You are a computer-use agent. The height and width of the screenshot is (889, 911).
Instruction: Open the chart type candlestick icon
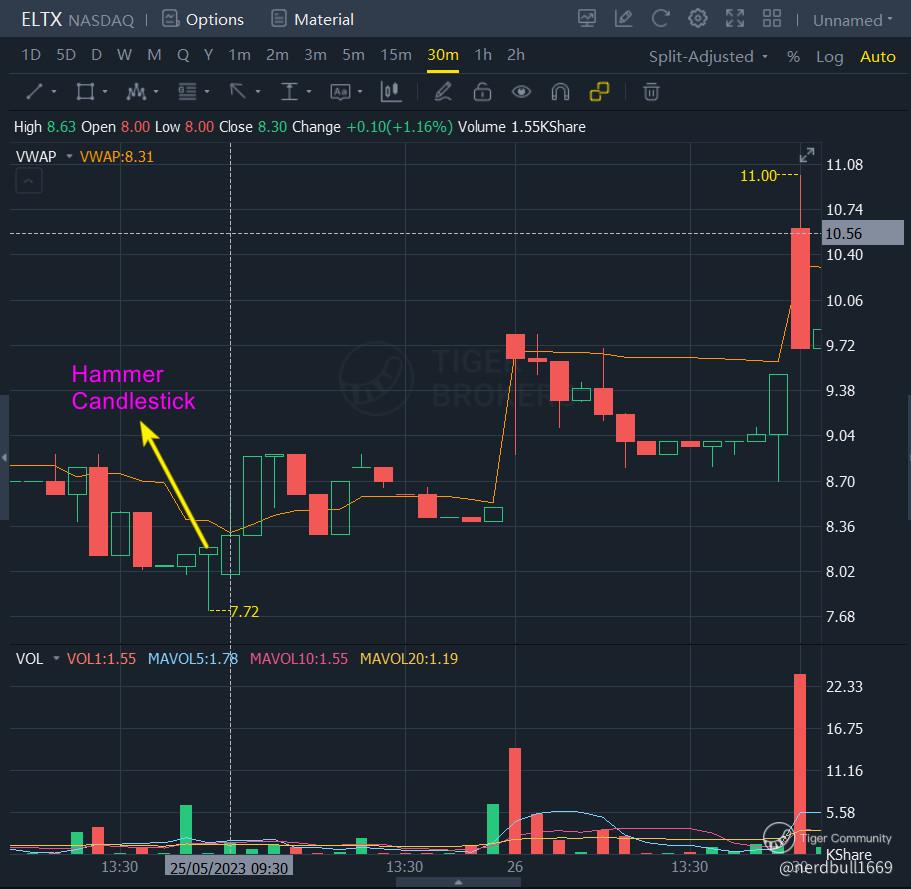coord(390,91)
